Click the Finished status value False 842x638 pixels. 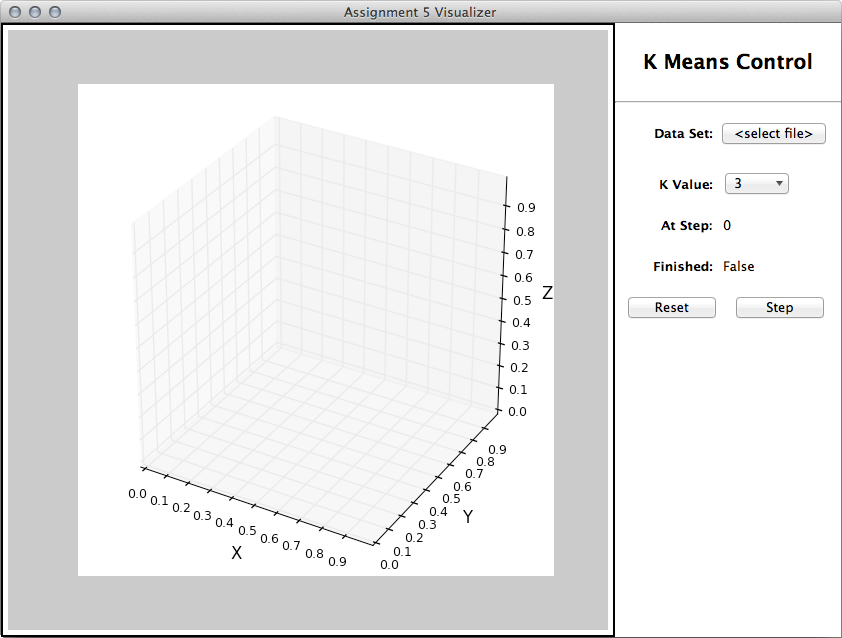click(738, 267)
